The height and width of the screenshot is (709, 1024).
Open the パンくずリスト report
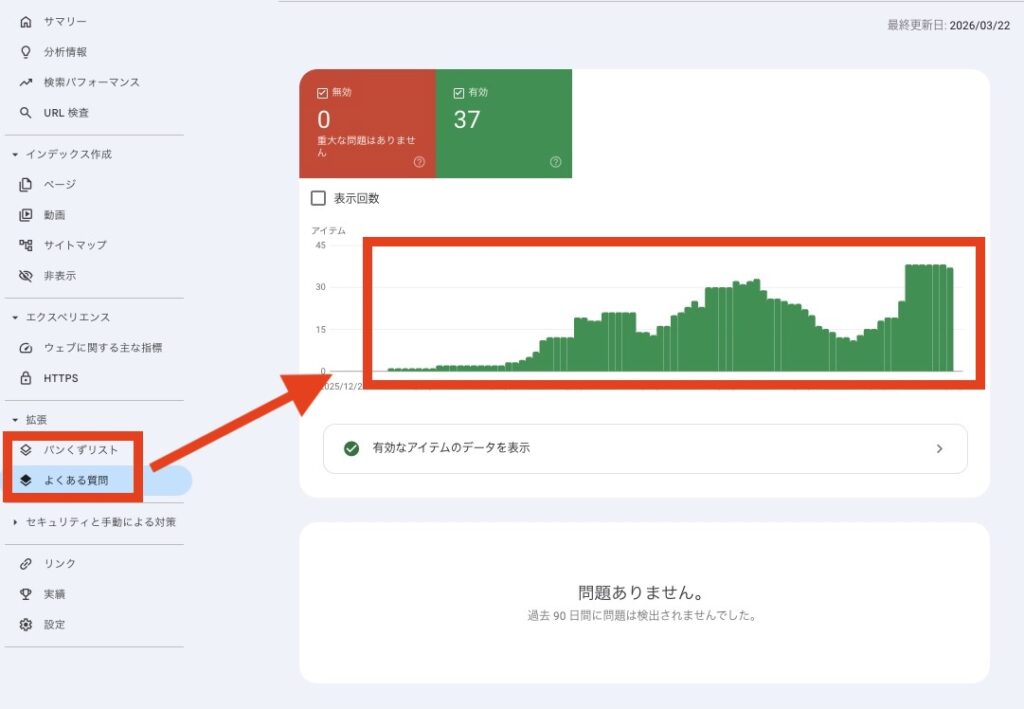point(80,450)
